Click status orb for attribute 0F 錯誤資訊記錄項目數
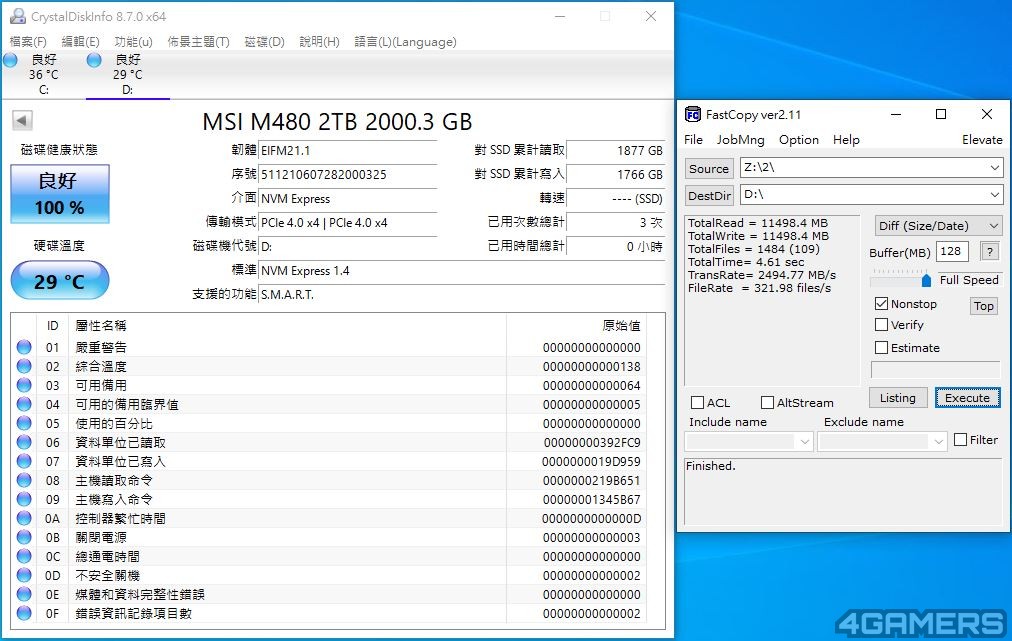The height and width of the screenshot is (641, 1012). click(24, 613)
